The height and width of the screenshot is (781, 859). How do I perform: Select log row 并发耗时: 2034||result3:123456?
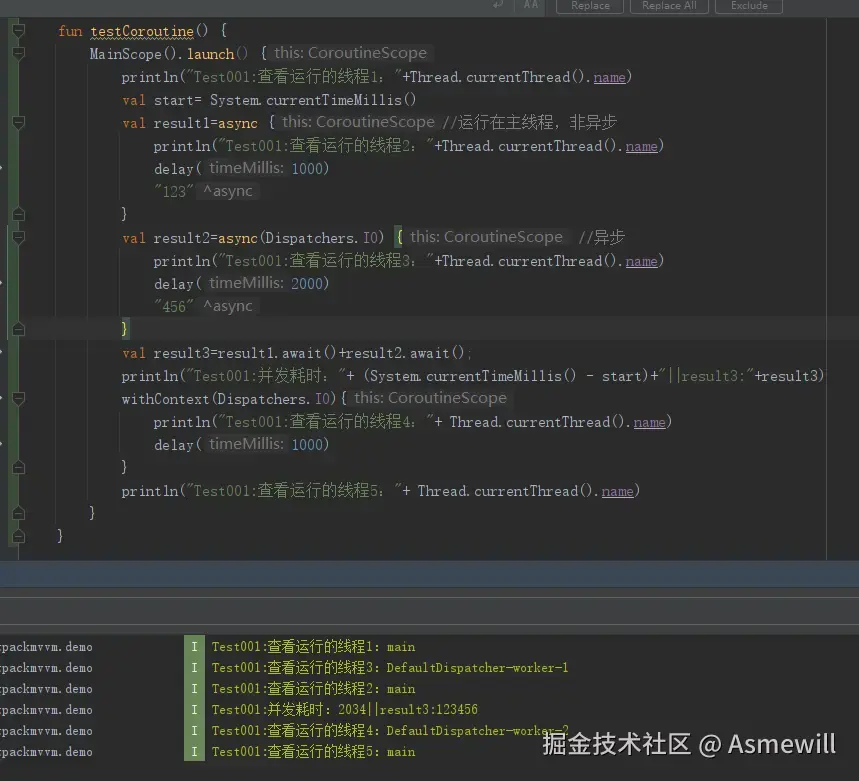click(345, 709)
